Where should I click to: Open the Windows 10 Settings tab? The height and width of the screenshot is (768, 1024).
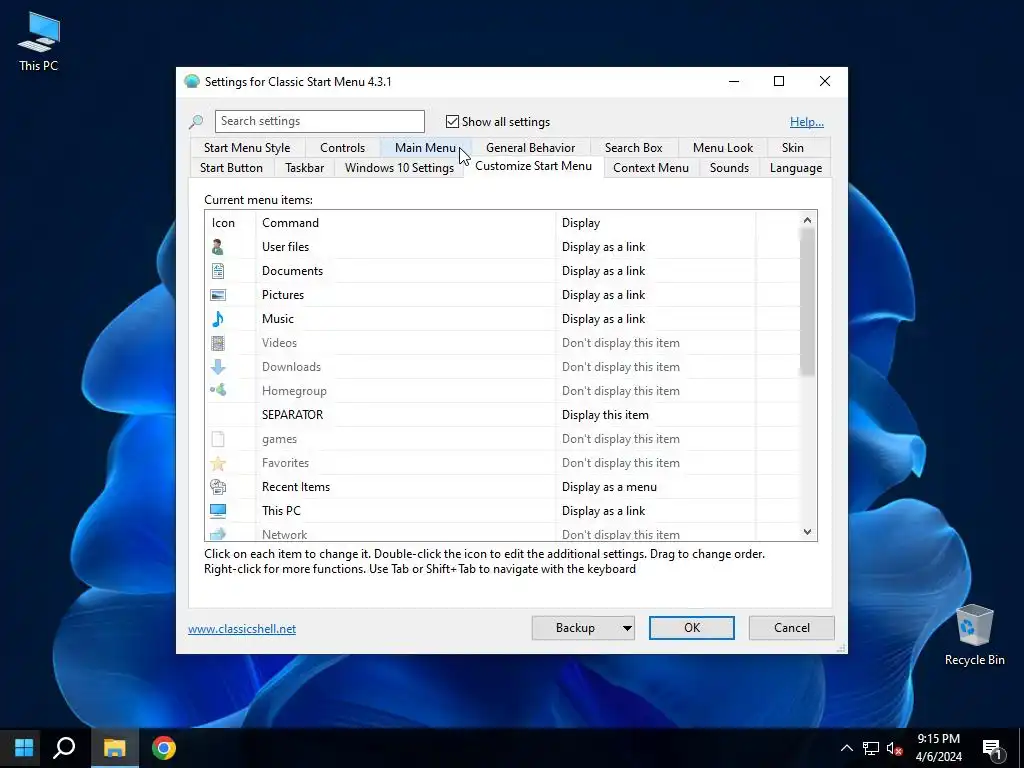click(x=399, y=168)
